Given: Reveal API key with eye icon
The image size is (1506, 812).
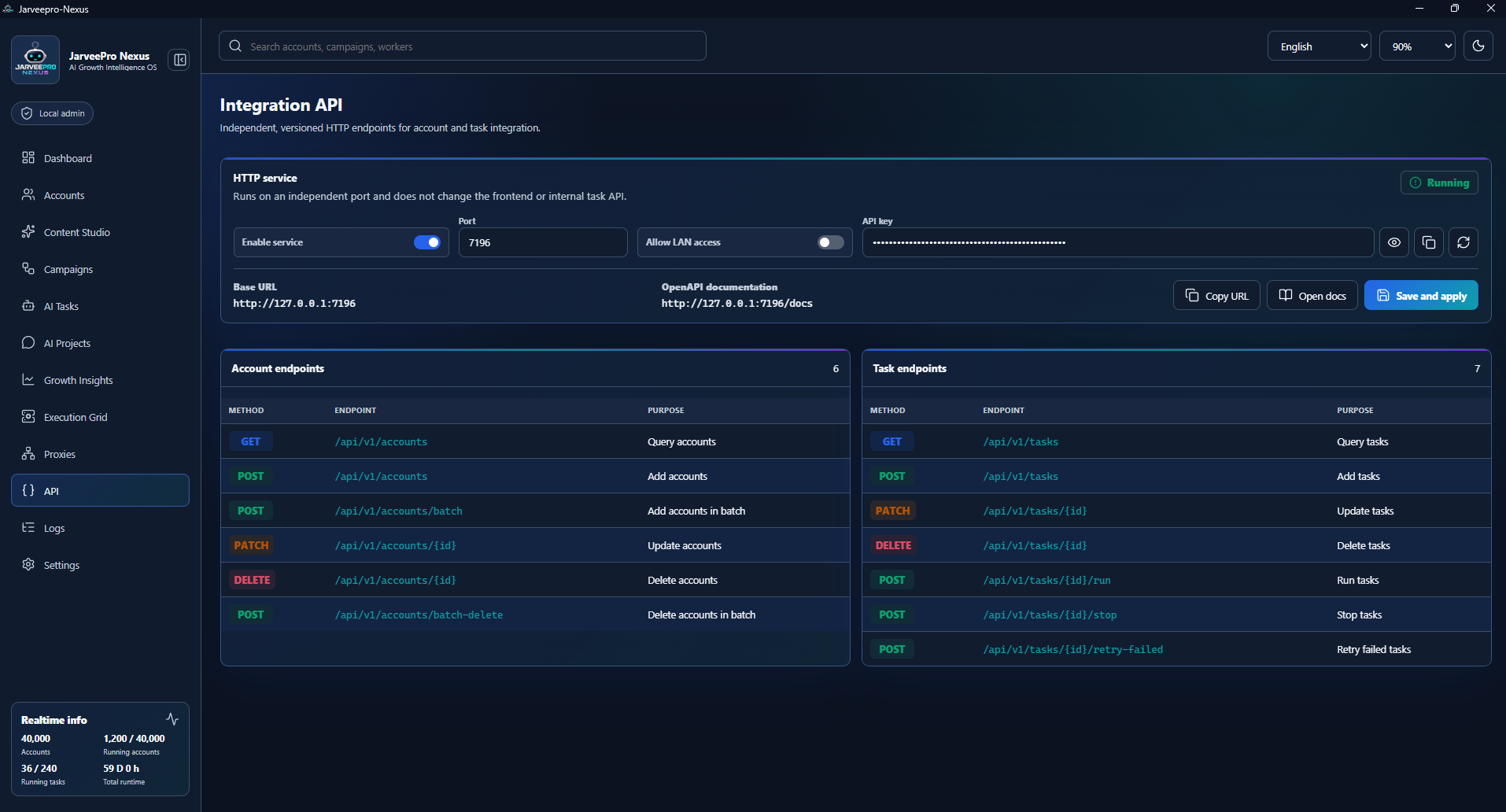Looking at the screenshot, I should [x=1394, y=242].
